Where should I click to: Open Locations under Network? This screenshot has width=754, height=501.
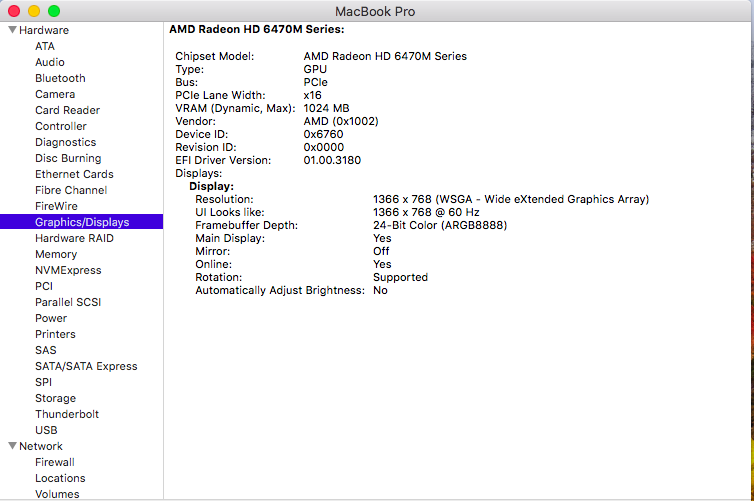point(60,478)
